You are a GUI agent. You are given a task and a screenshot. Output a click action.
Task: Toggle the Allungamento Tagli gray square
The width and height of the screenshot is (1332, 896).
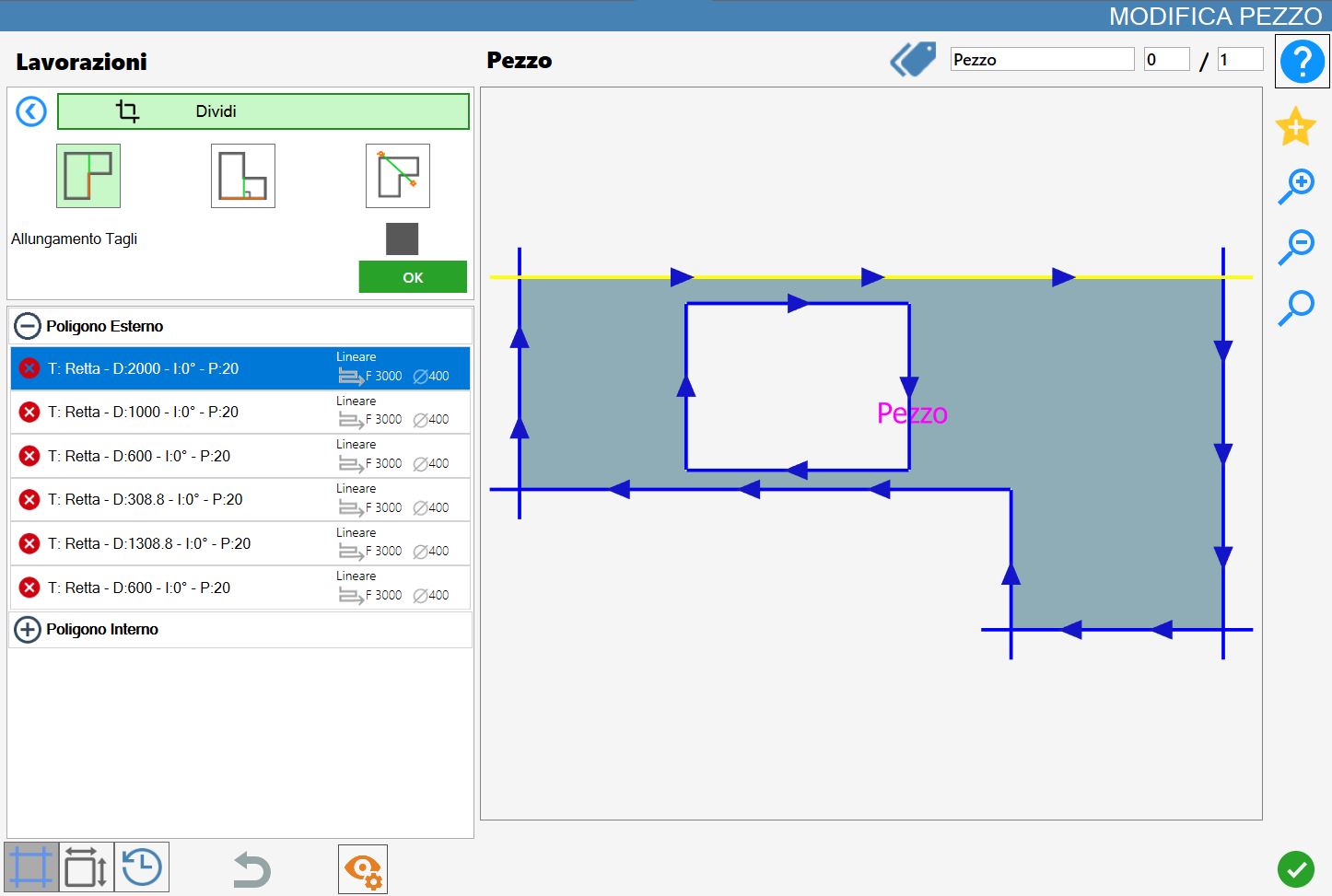402,239
